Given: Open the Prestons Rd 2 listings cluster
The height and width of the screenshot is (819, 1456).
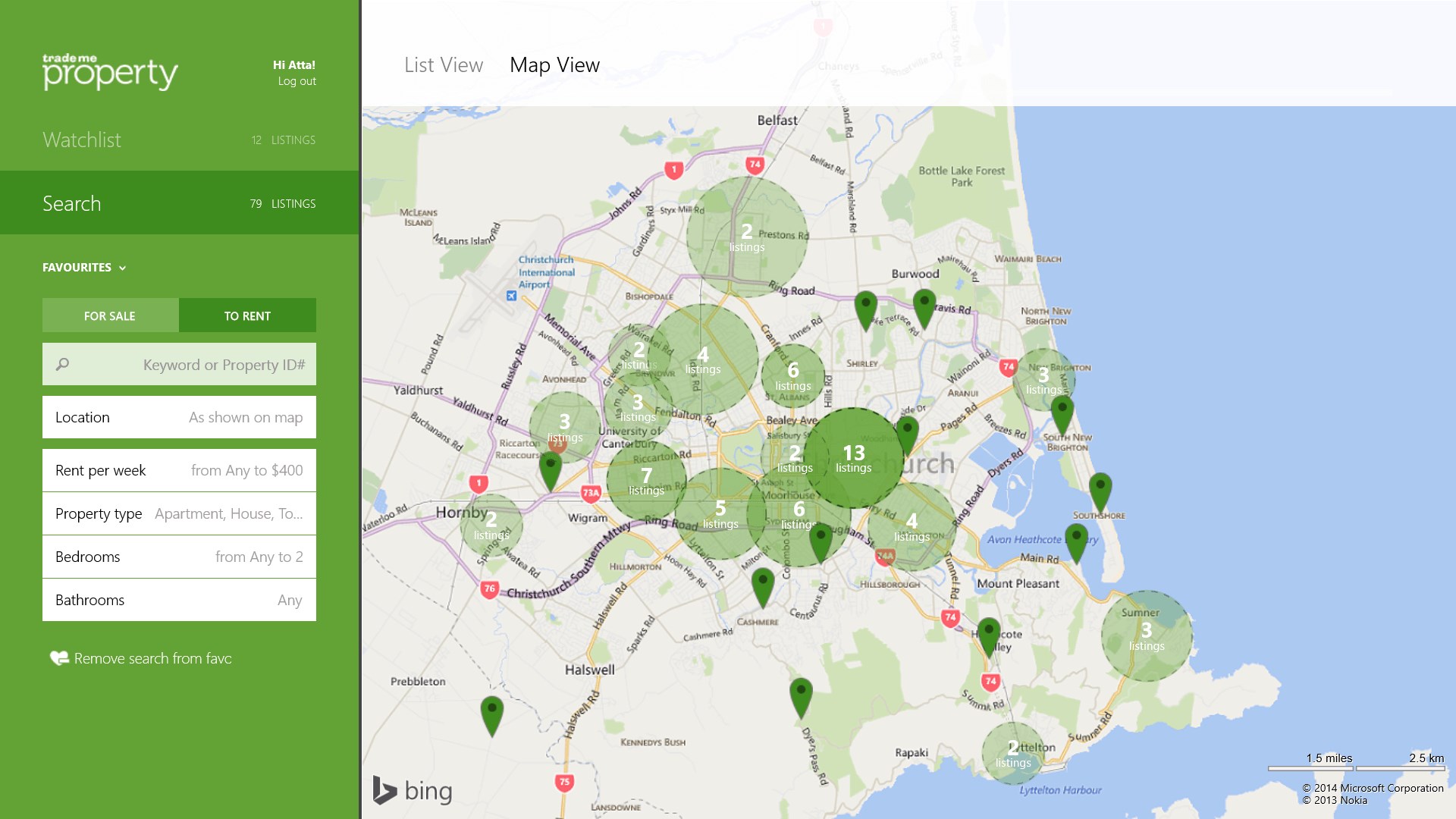Looking at the screenshot, I should click(x=746, y=237).
